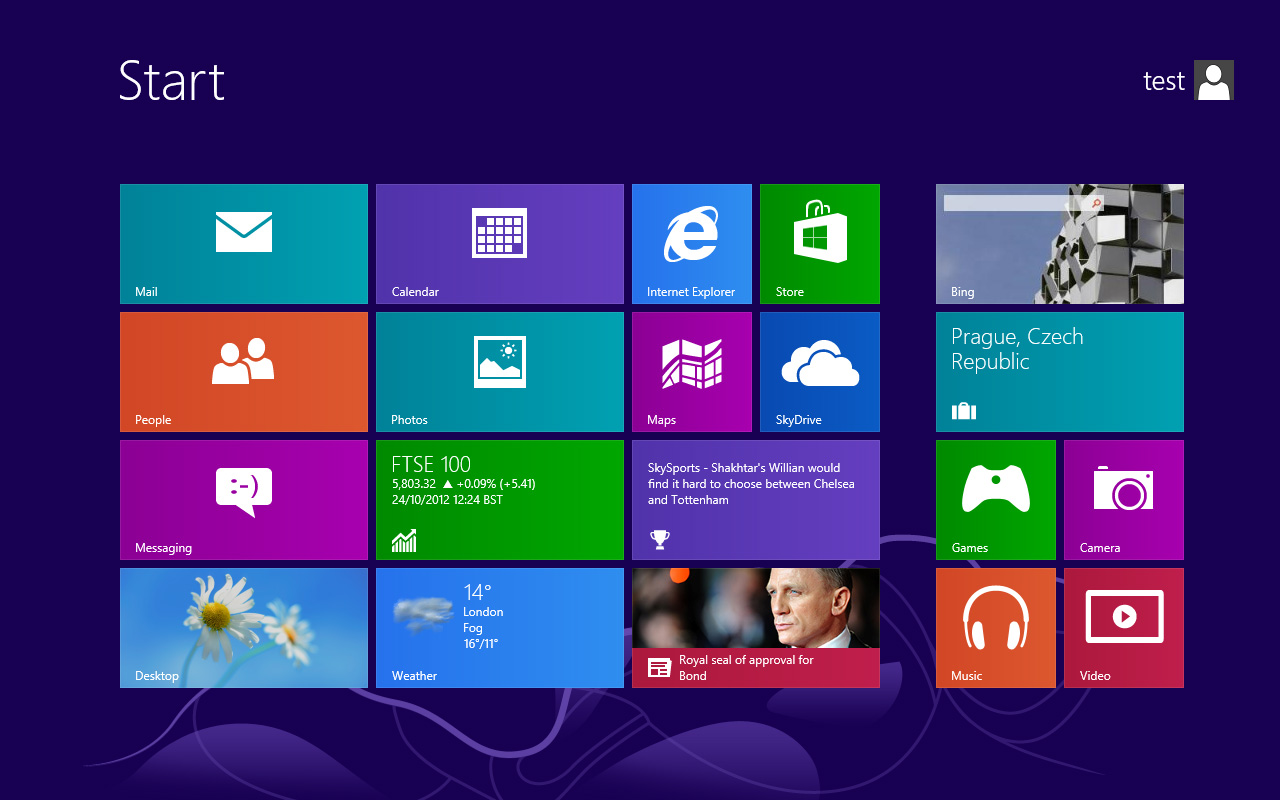Click the user name "test"
This screenshot has height=800, width=1280.
(x=1164, y=81)
